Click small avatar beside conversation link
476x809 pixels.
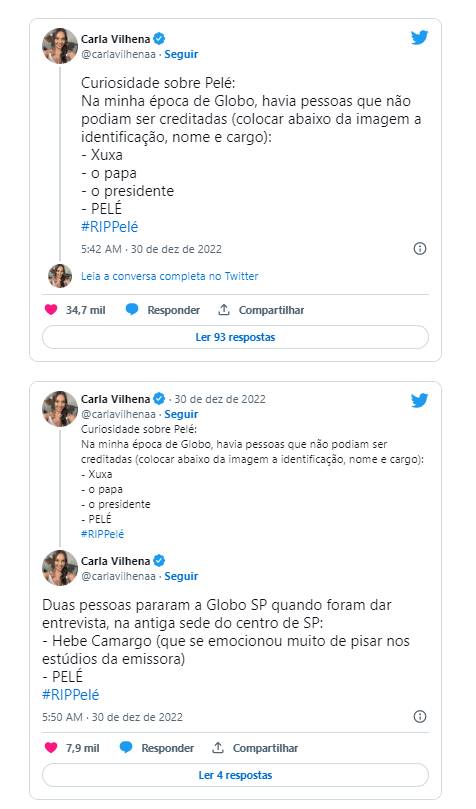pos(60,276)
